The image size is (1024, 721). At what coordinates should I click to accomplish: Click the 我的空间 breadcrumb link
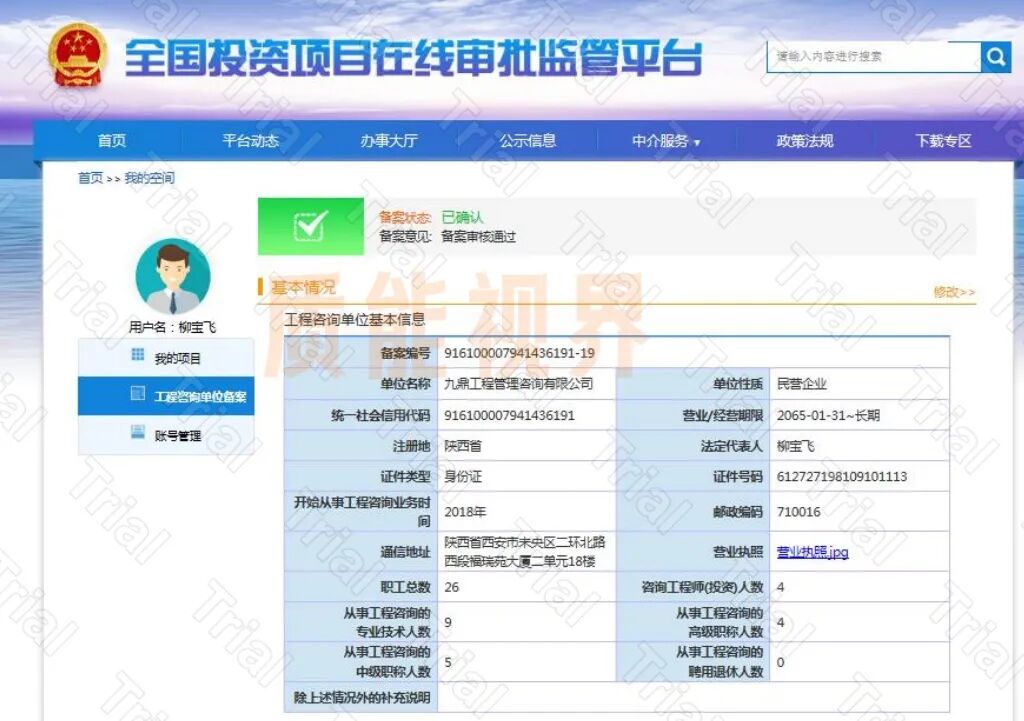(x=149, y=178)
